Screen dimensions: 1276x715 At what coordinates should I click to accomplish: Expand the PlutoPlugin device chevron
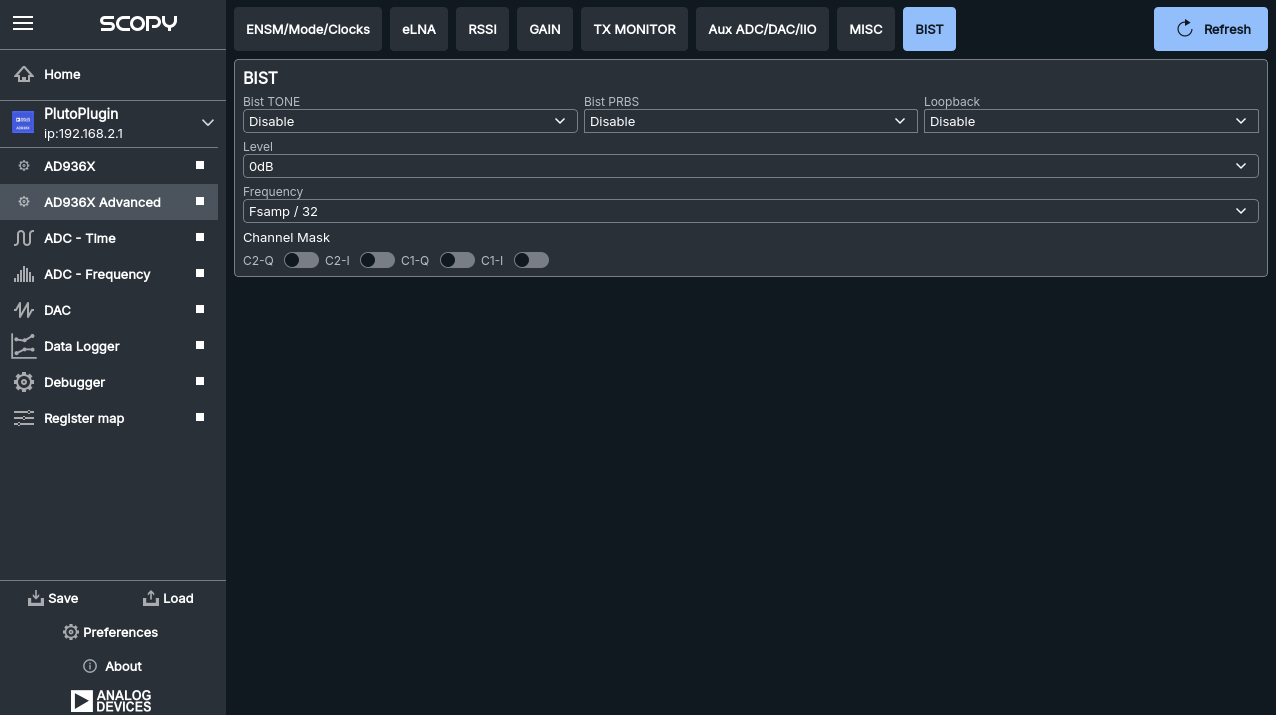(208, 123)
